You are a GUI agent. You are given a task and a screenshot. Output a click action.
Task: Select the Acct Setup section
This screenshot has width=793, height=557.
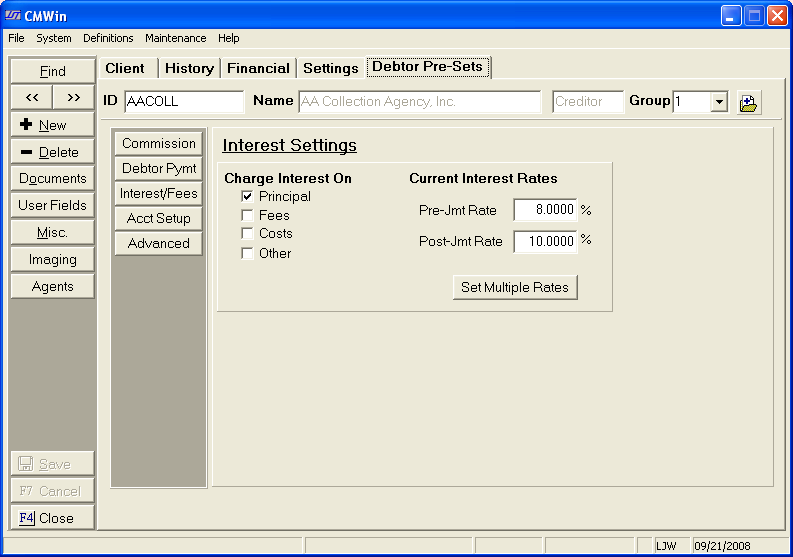tap(159, 218)
